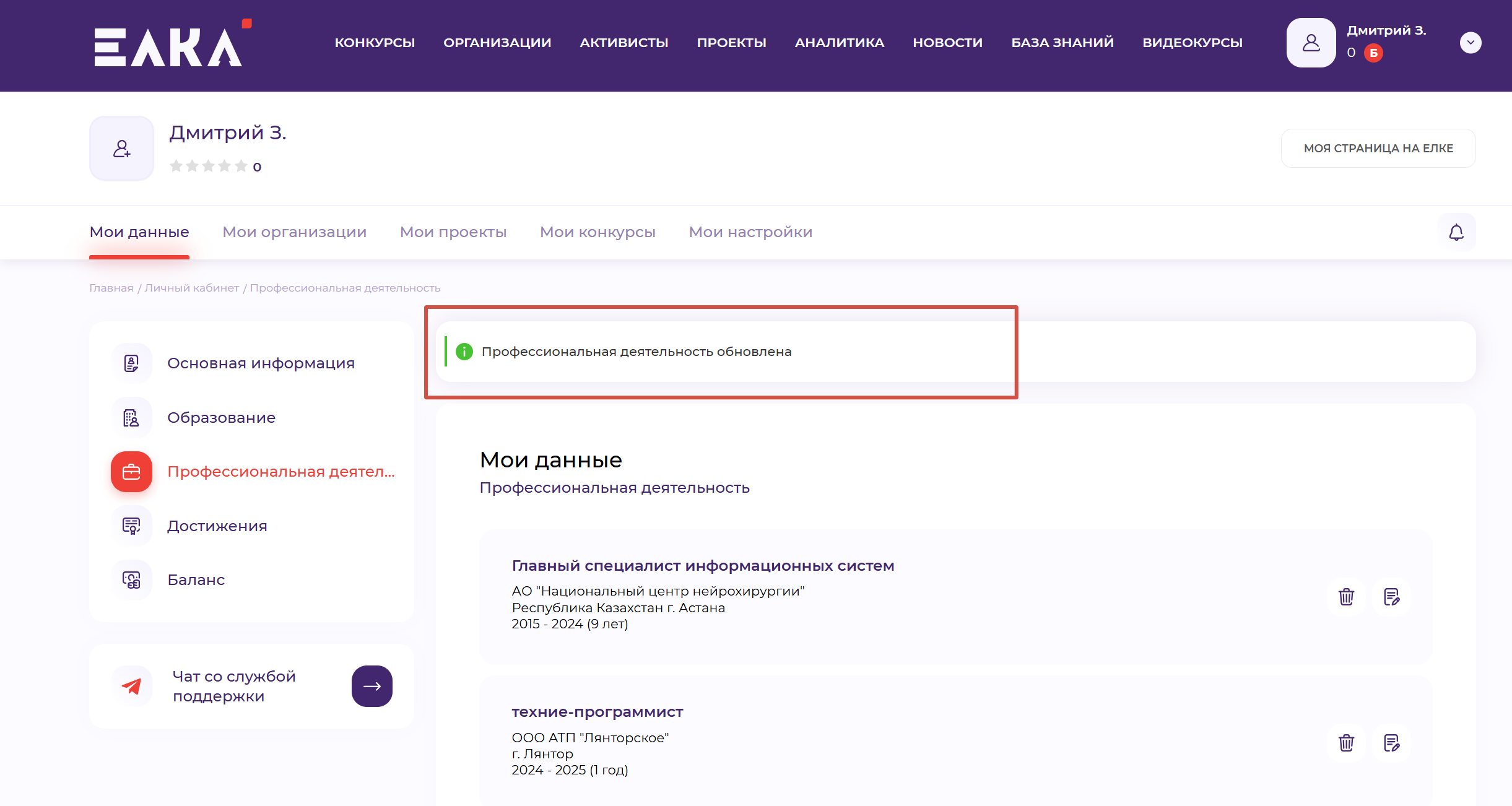Screen dimensions: 1512x806
Task: Delete the Главный специалист информационных систем entry
Action: click(x=1346, y=597)
